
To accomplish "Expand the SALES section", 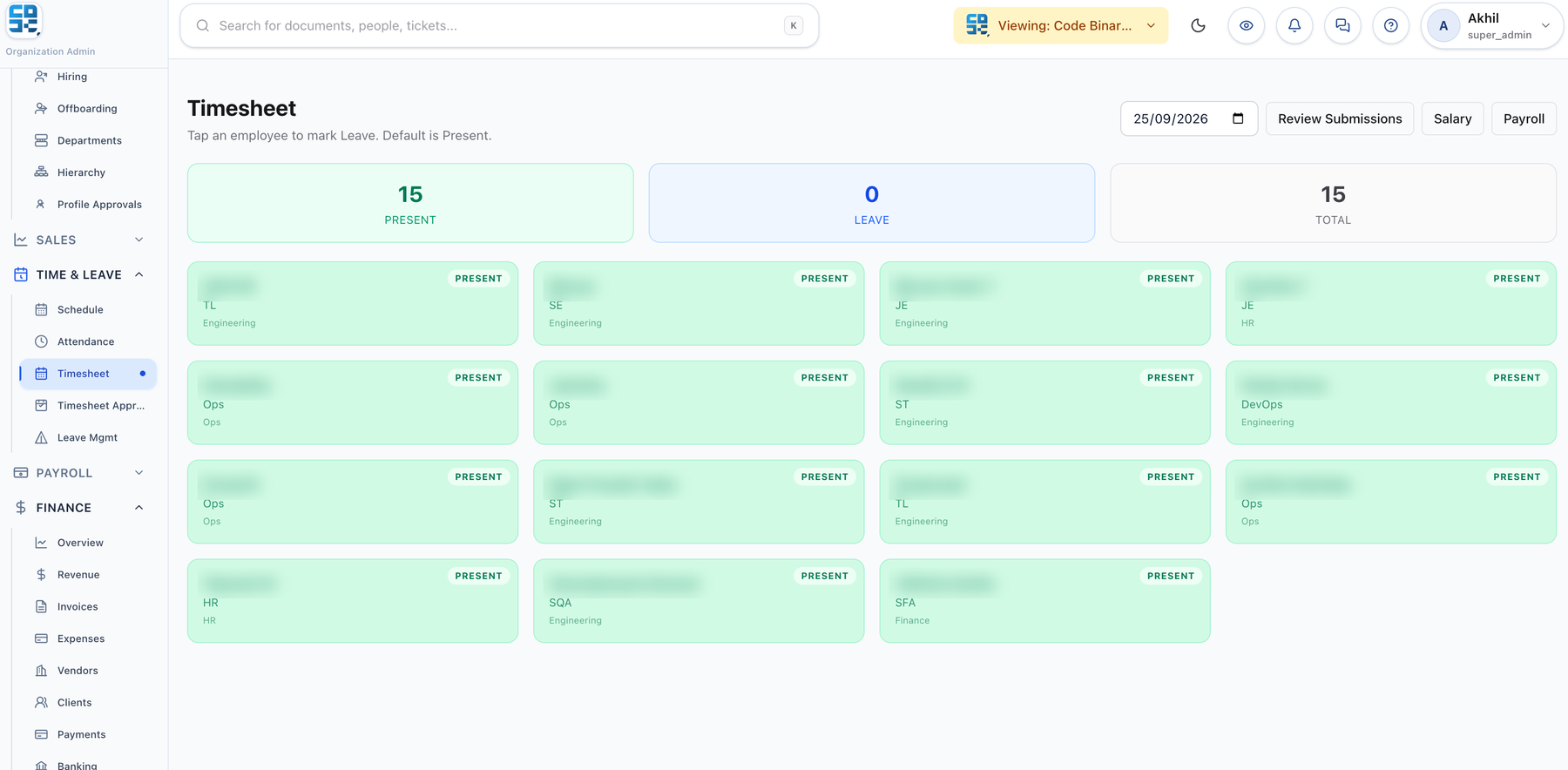I will 79,240.
